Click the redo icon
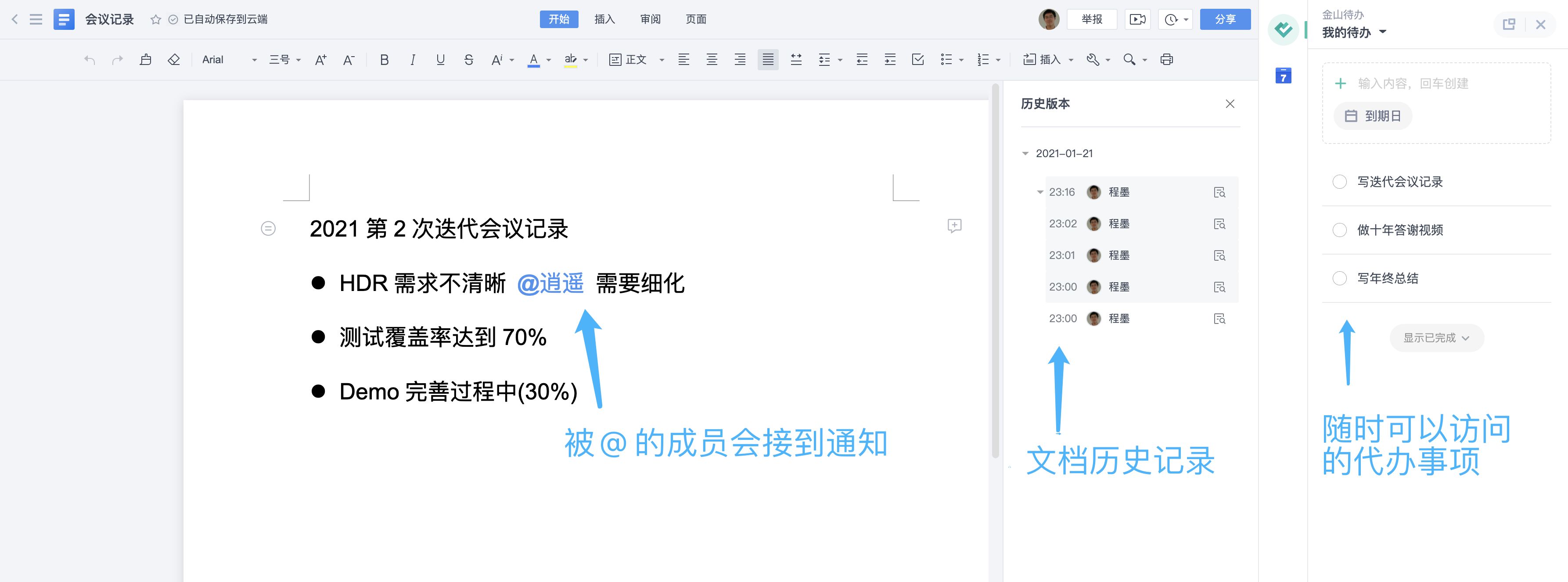1568x582 pixels. tap(118, 60)
